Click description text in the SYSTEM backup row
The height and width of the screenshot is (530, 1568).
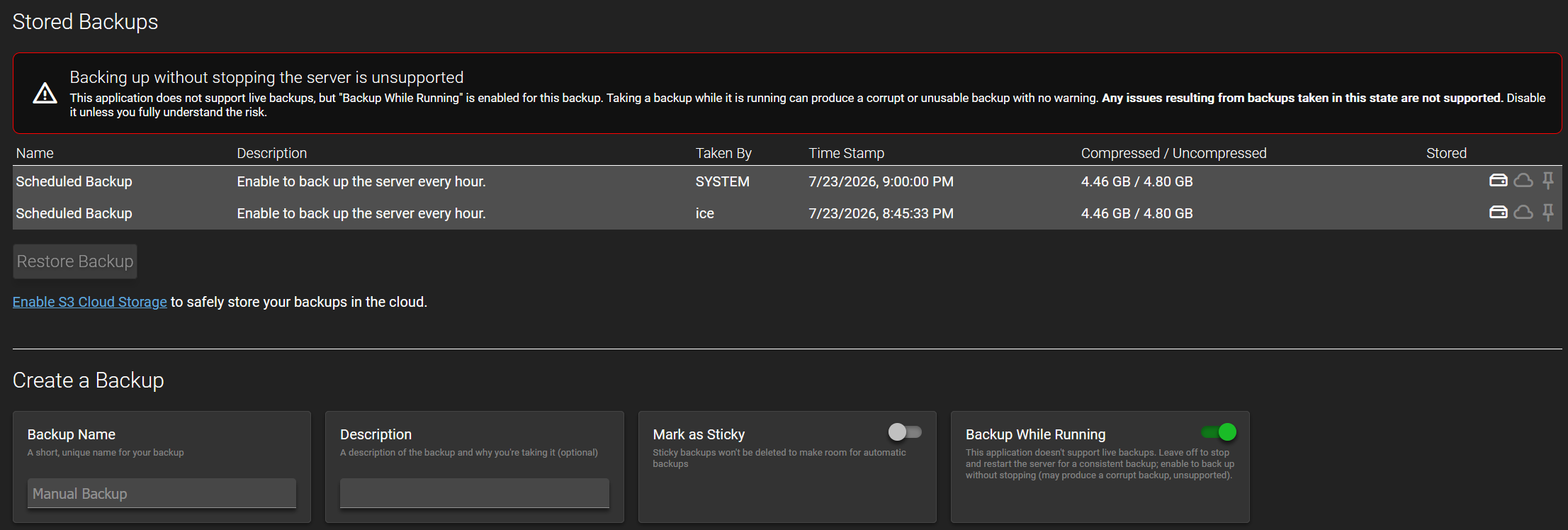click(361, 181)
